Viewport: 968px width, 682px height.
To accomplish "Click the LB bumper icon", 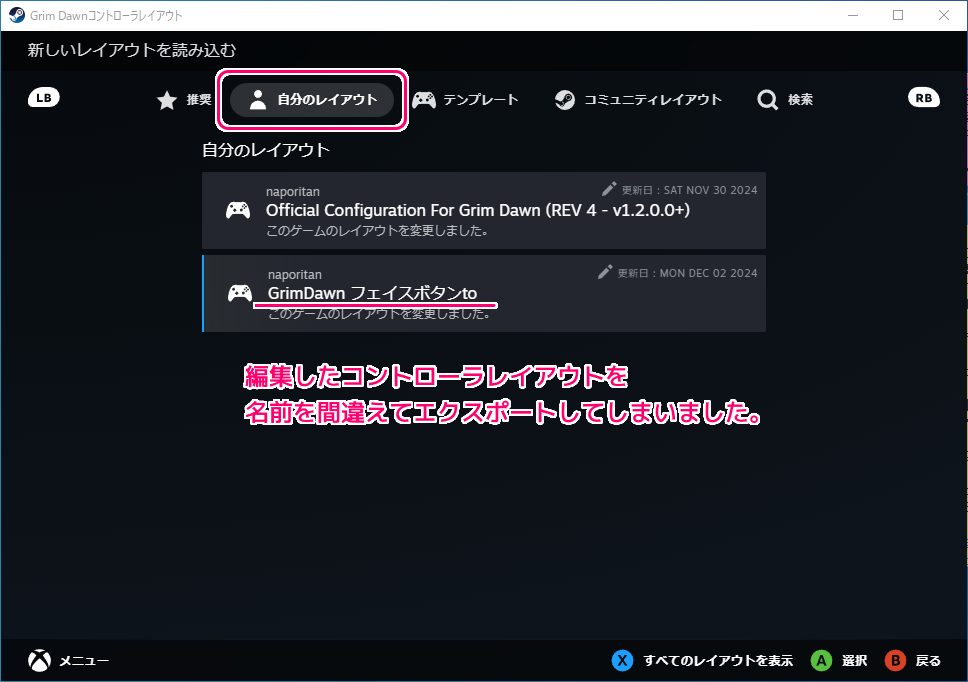I will [x=44, y=98].
